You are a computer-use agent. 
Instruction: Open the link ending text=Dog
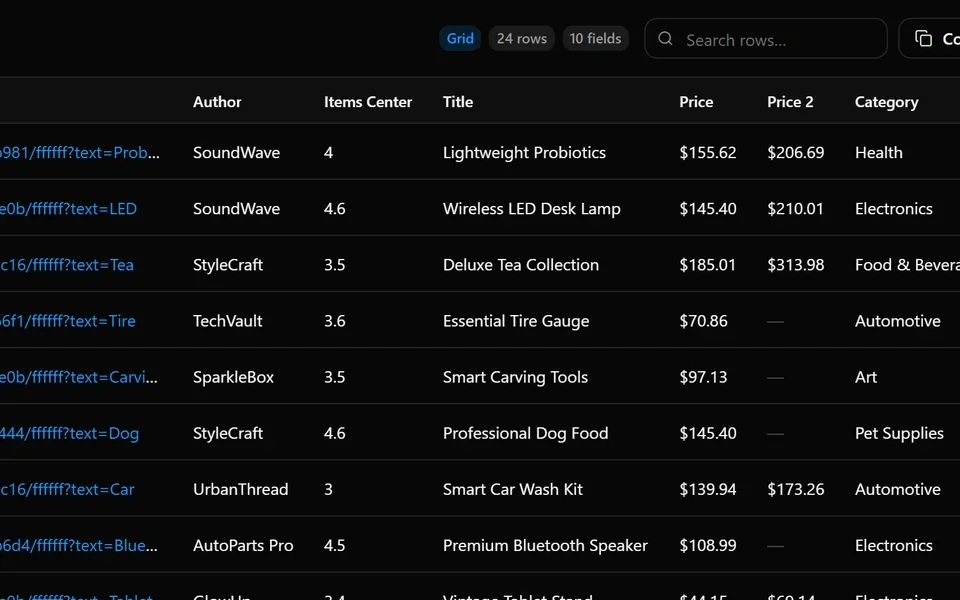click(x=69, y=433)
